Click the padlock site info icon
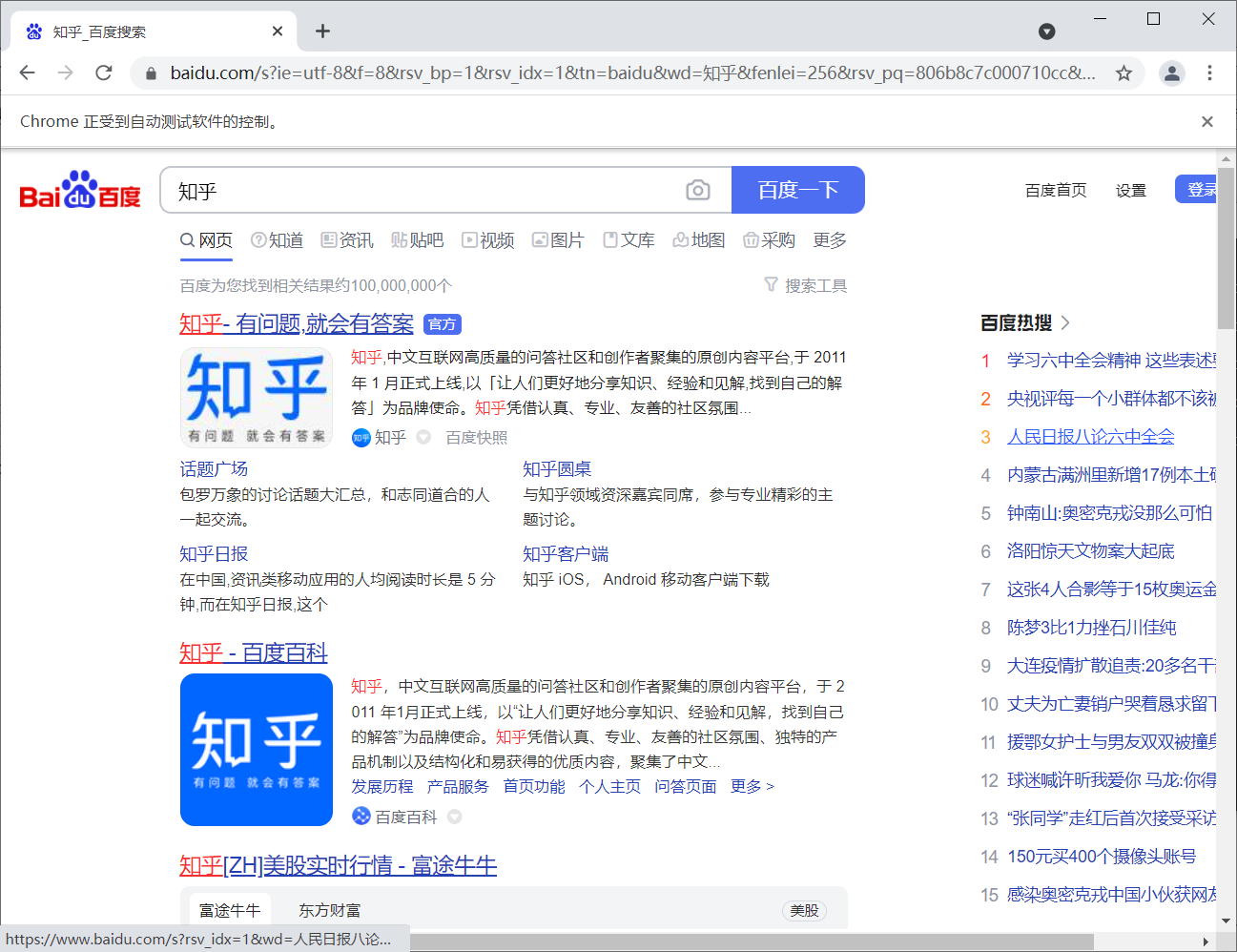The image size is (1237, 952). pos(150,73)
